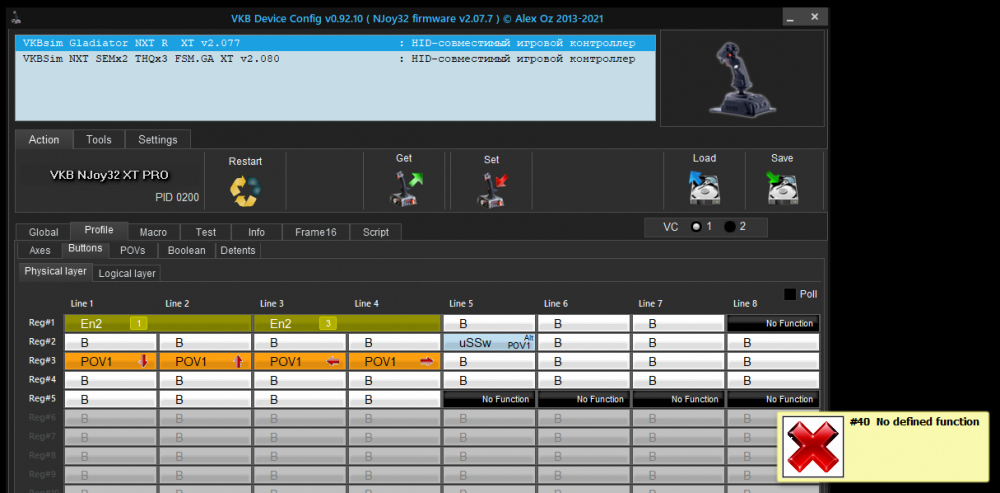Click the En2 encoder cell numbered 1

click(x=158, y=323)
